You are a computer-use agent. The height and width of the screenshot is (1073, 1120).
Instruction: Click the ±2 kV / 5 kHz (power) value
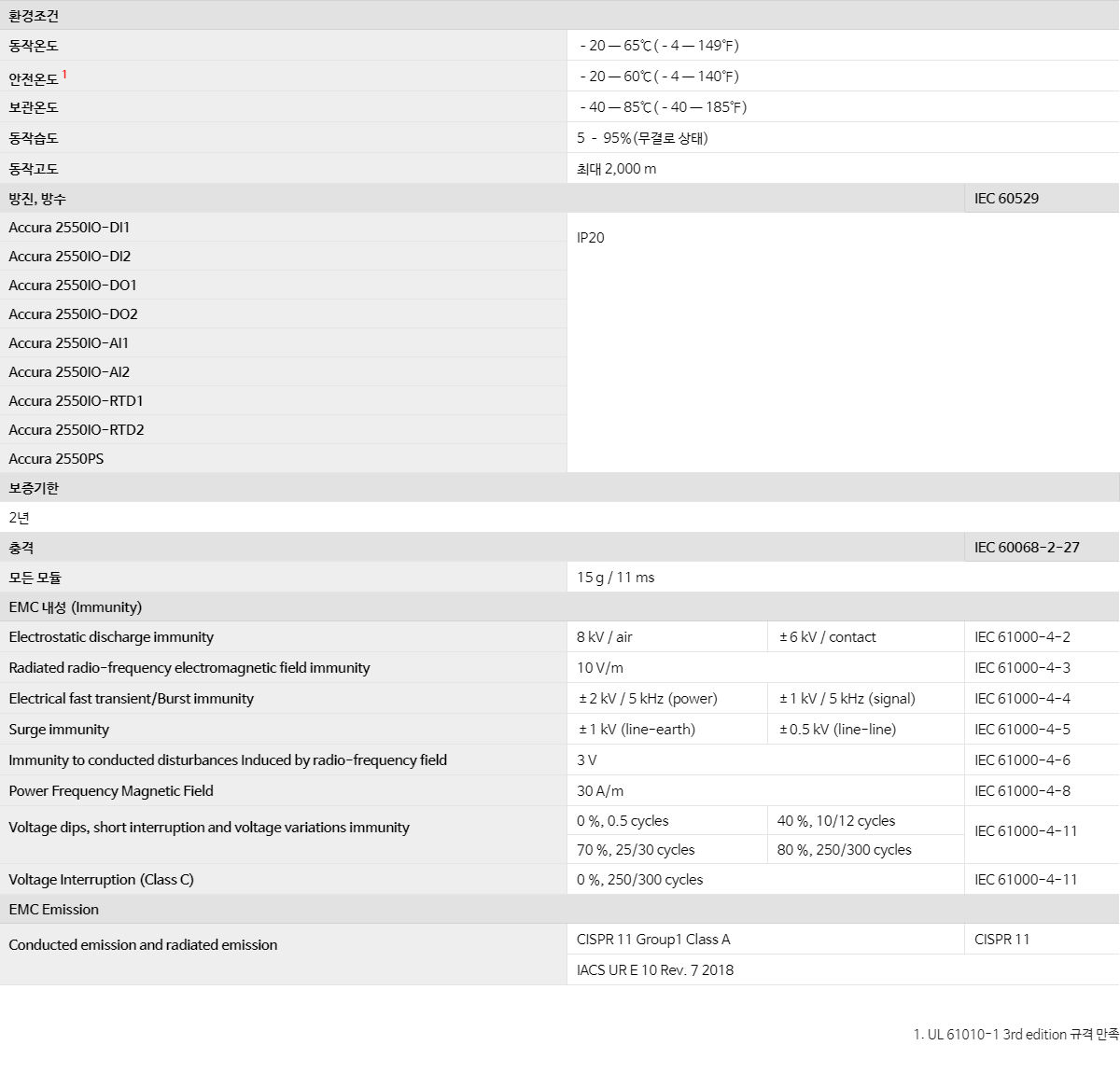tap(648, 699)
